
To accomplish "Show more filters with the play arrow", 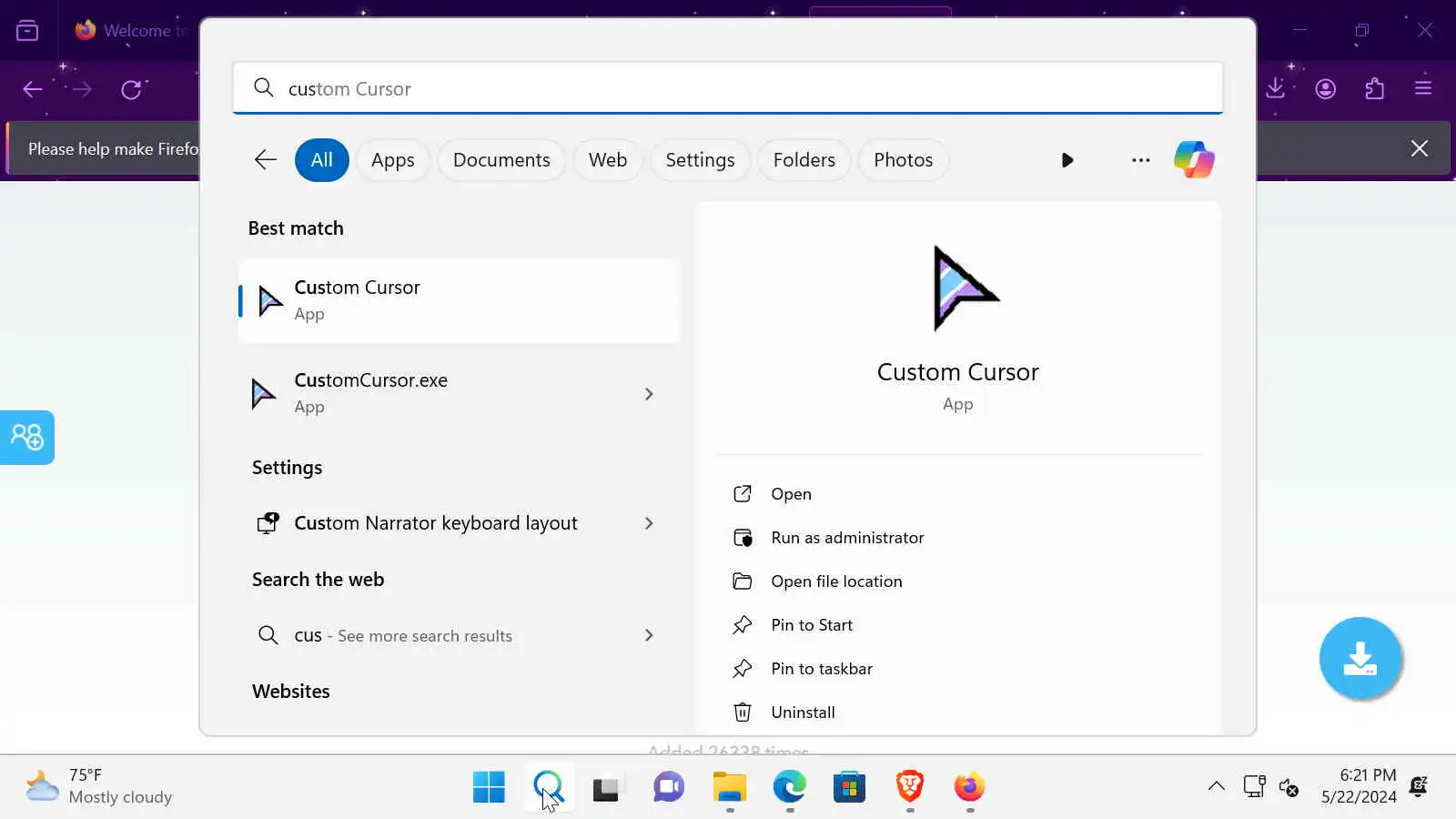I will tap(1067, 160).
